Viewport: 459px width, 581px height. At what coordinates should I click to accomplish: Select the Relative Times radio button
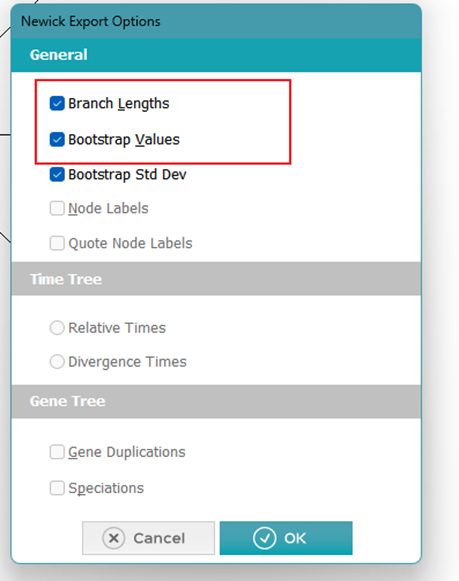57,328
